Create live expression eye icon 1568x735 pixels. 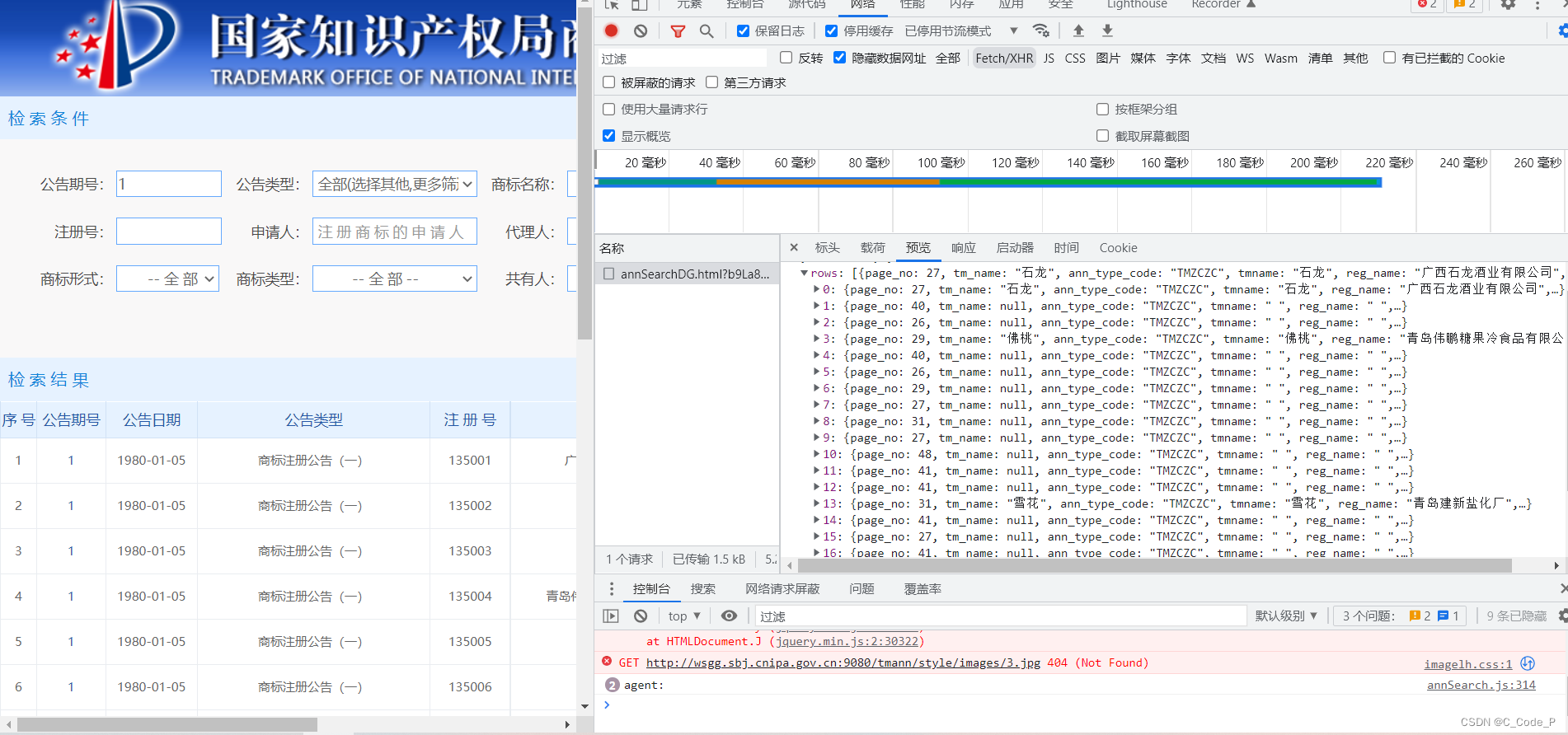729,616
